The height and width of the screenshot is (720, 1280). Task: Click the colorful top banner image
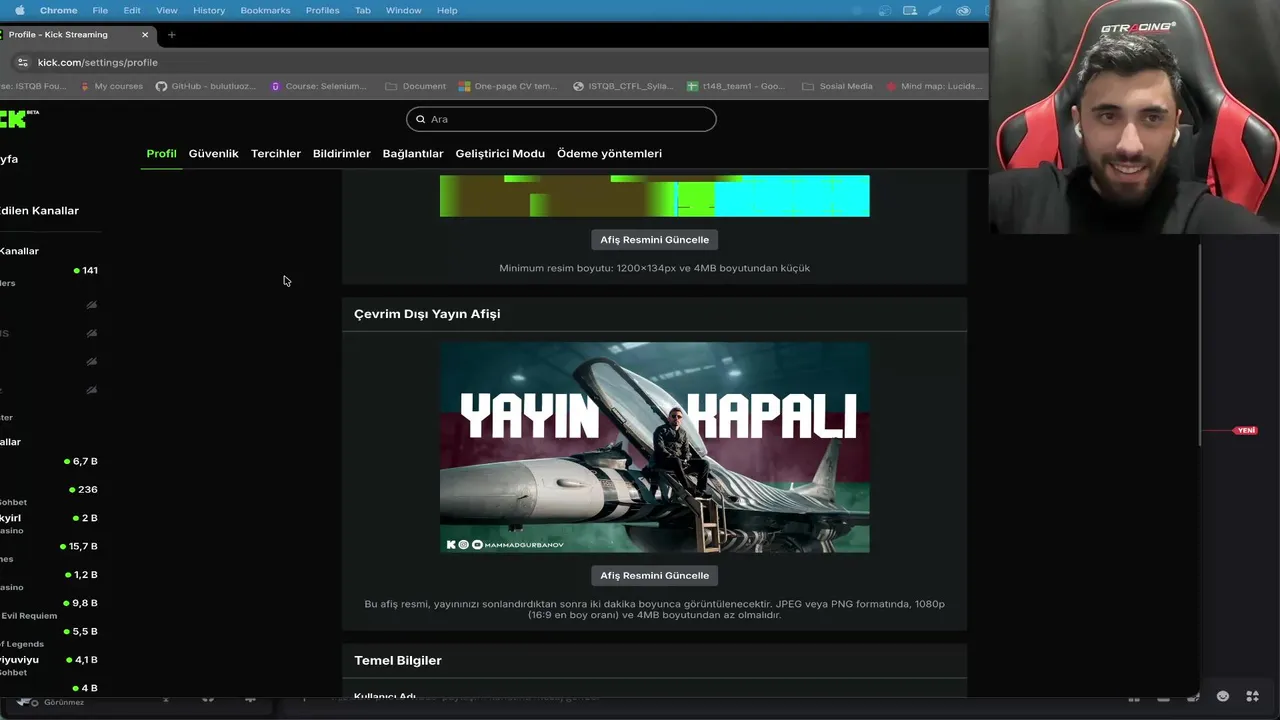click(654, 196)
